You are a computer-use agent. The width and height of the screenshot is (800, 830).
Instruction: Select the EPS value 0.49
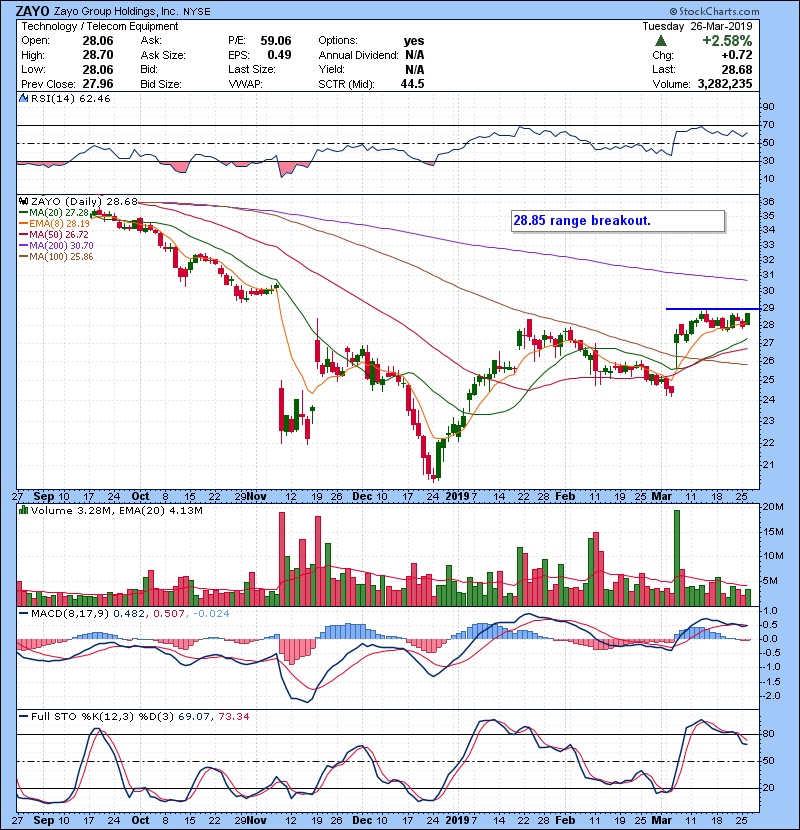coord(279,55)
